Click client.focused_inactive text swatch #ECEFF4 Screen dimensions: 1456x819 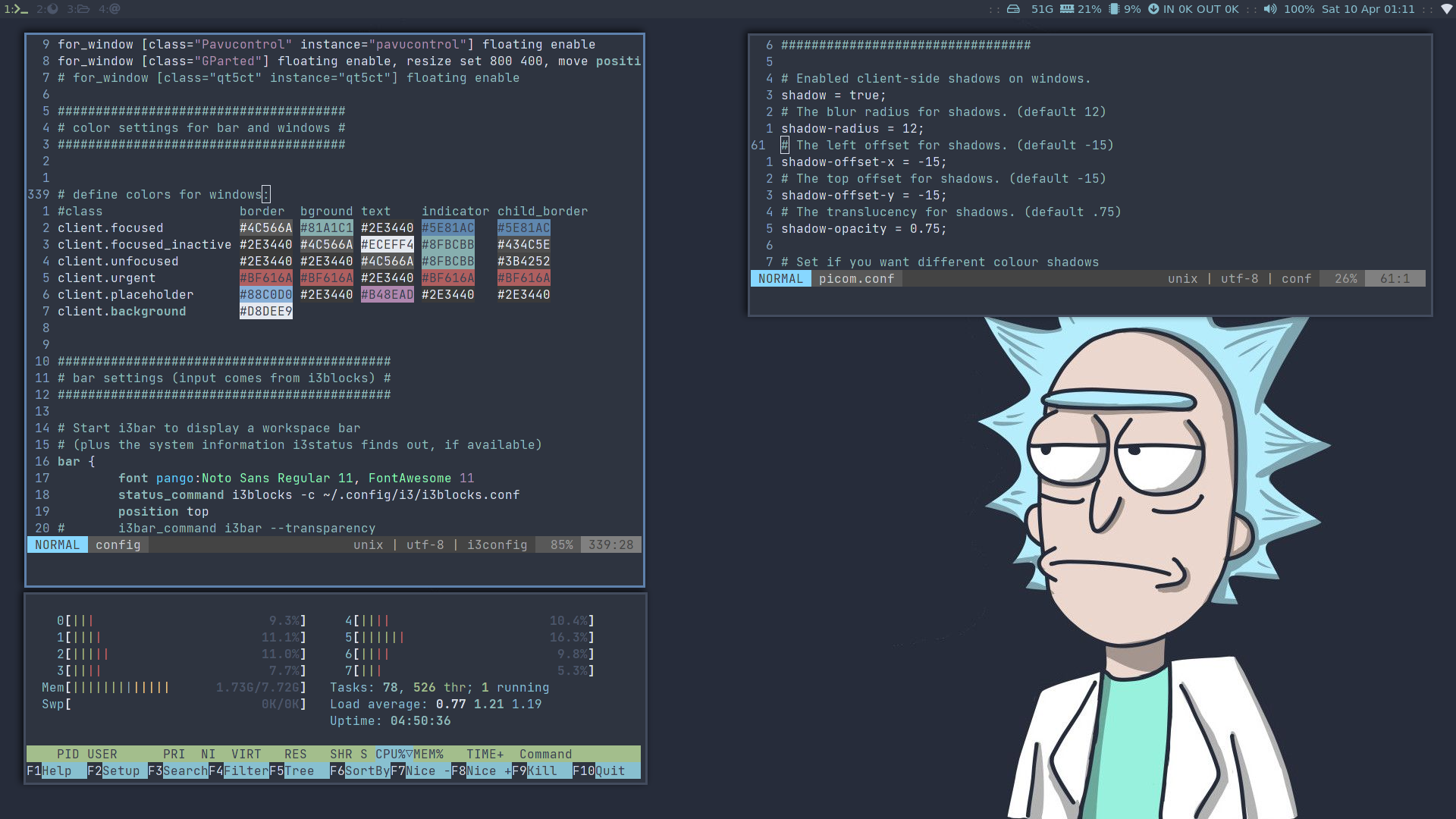click(x=387, y=245)
